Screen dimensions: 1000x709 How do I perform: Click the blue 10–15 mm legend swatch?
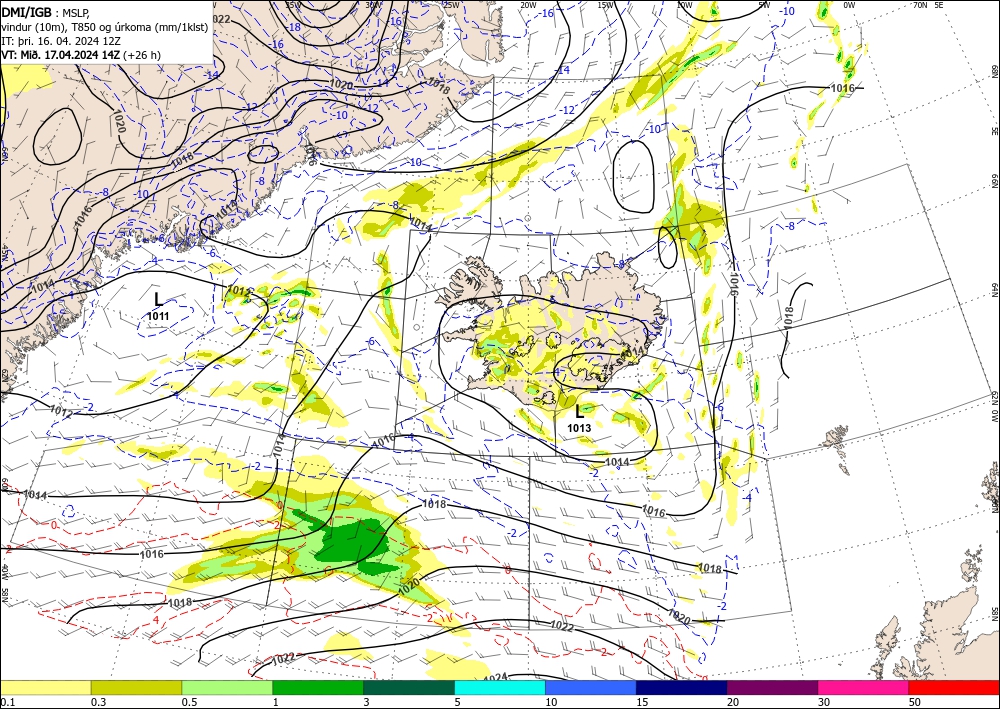[x=591, y=687]
